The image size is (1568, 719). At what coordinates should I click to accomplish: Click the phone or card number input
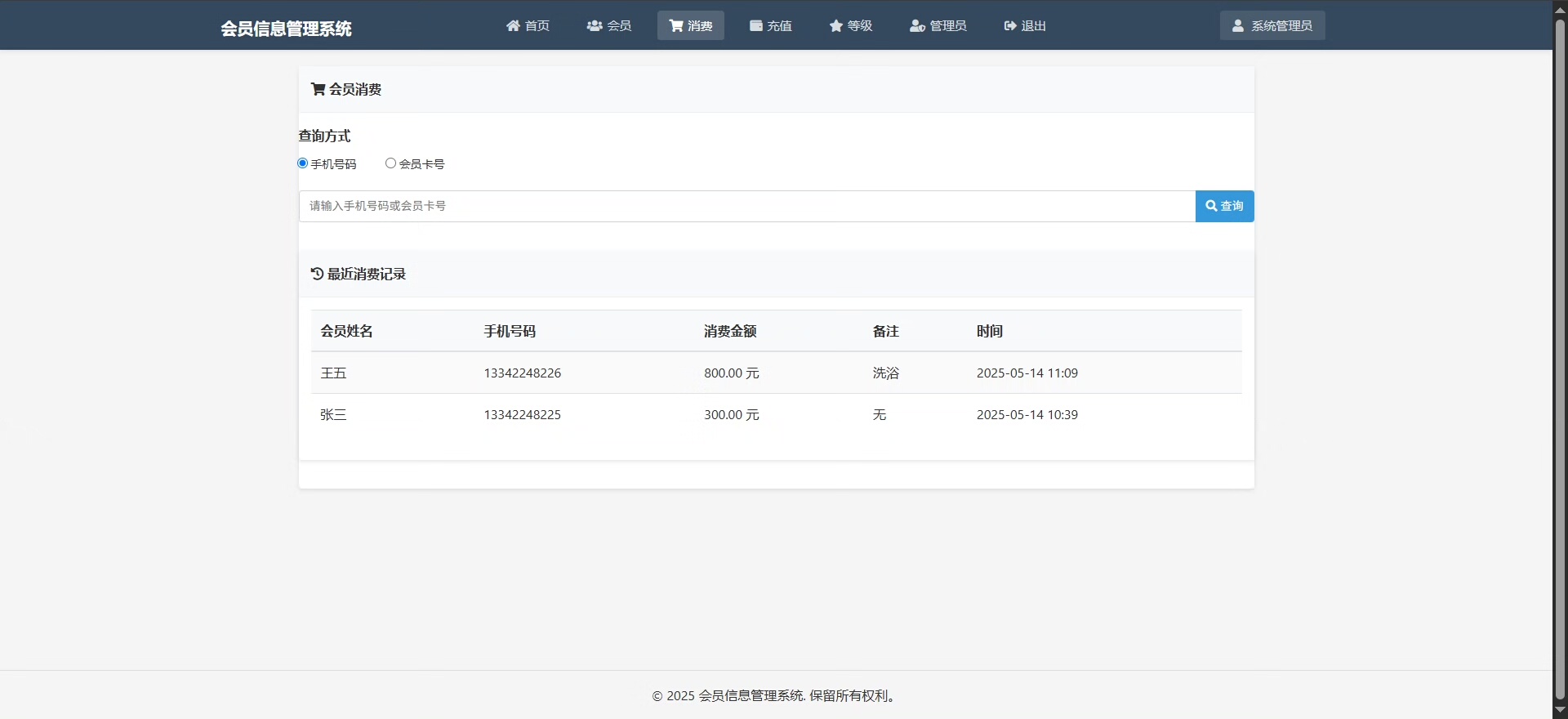click(746, 206)
